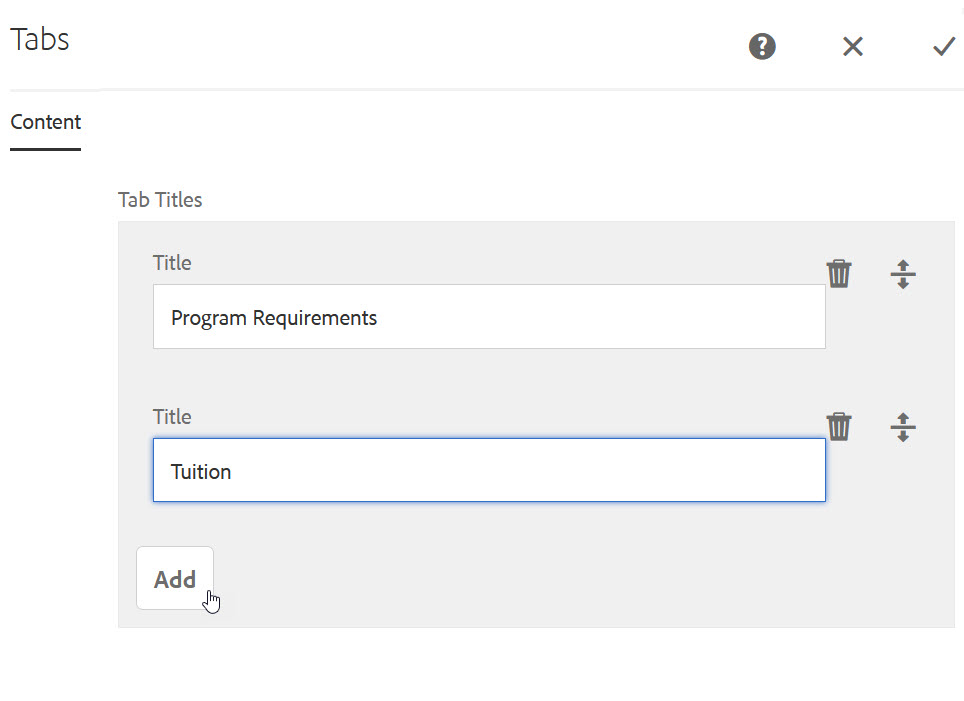Click the reorder handle beside Tuition

tap(903, 427)
